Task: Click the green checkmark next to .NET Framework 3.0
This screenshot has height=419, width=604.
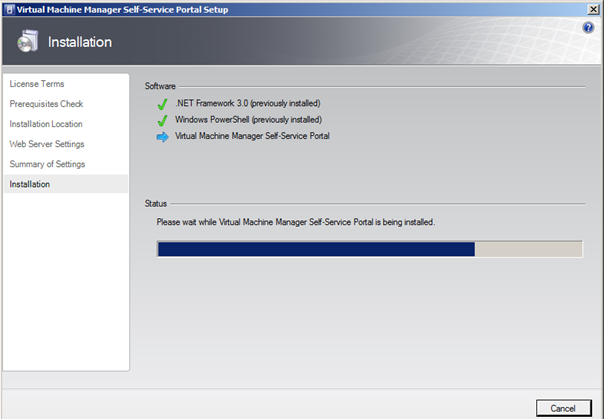Action: (163, 104)
